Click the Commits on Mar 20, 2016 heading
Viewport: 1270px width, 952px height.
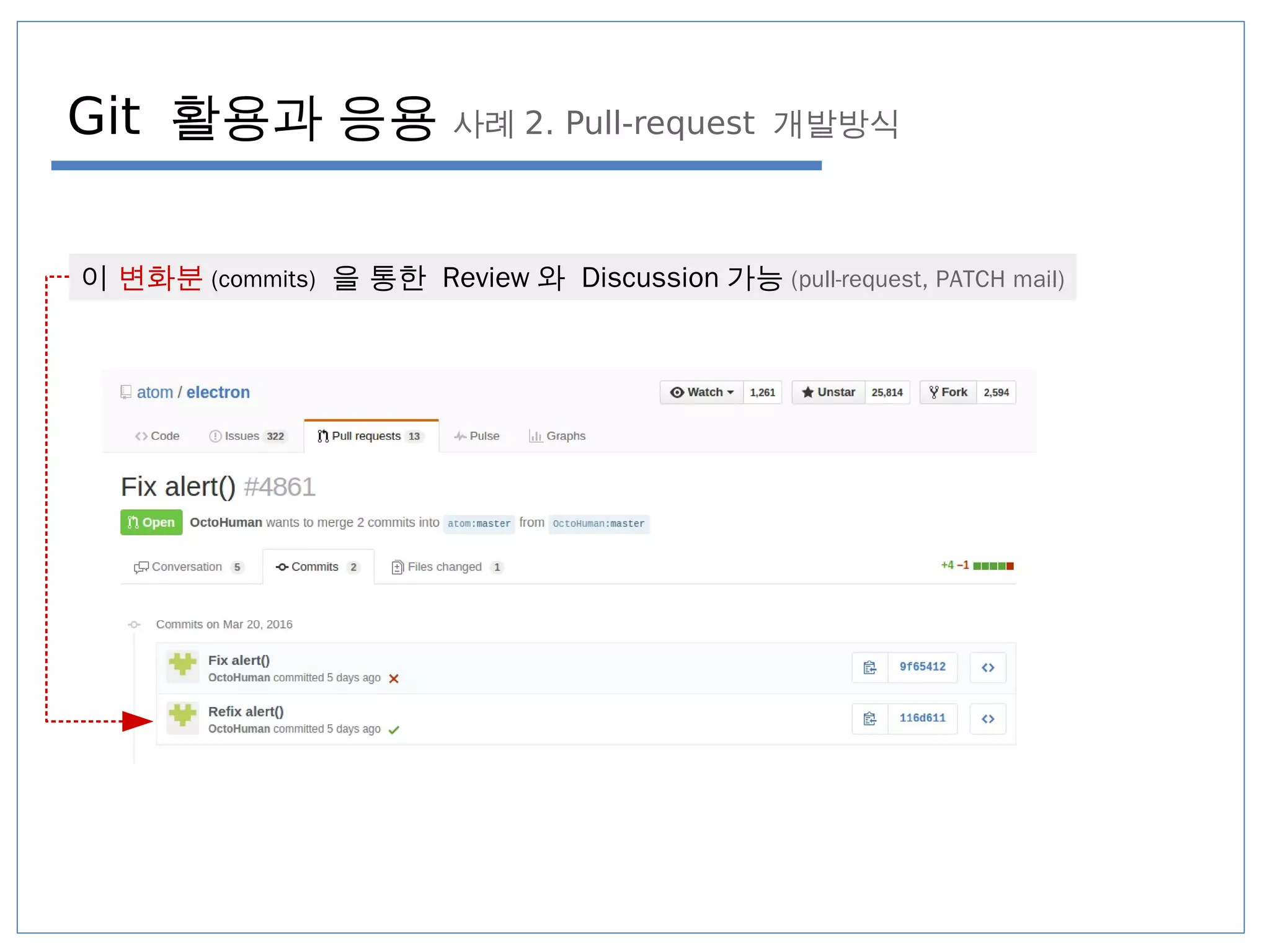(224, 625)
